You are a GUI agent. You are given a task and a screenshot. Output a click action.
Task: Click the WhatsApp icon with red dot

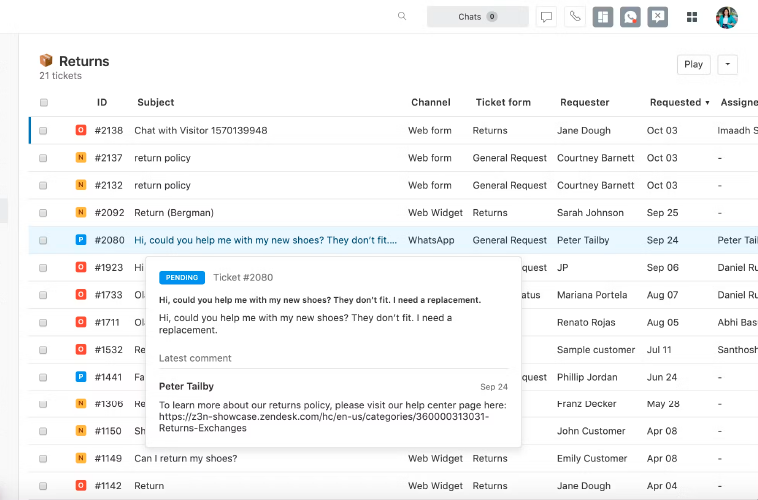[x=630, y=17]
